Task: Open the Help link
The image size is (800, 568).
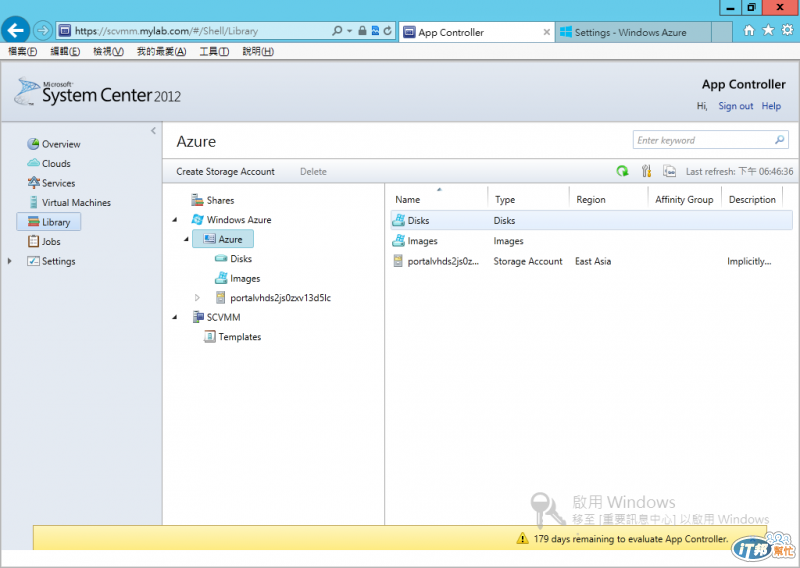Action: click(771, 106)
